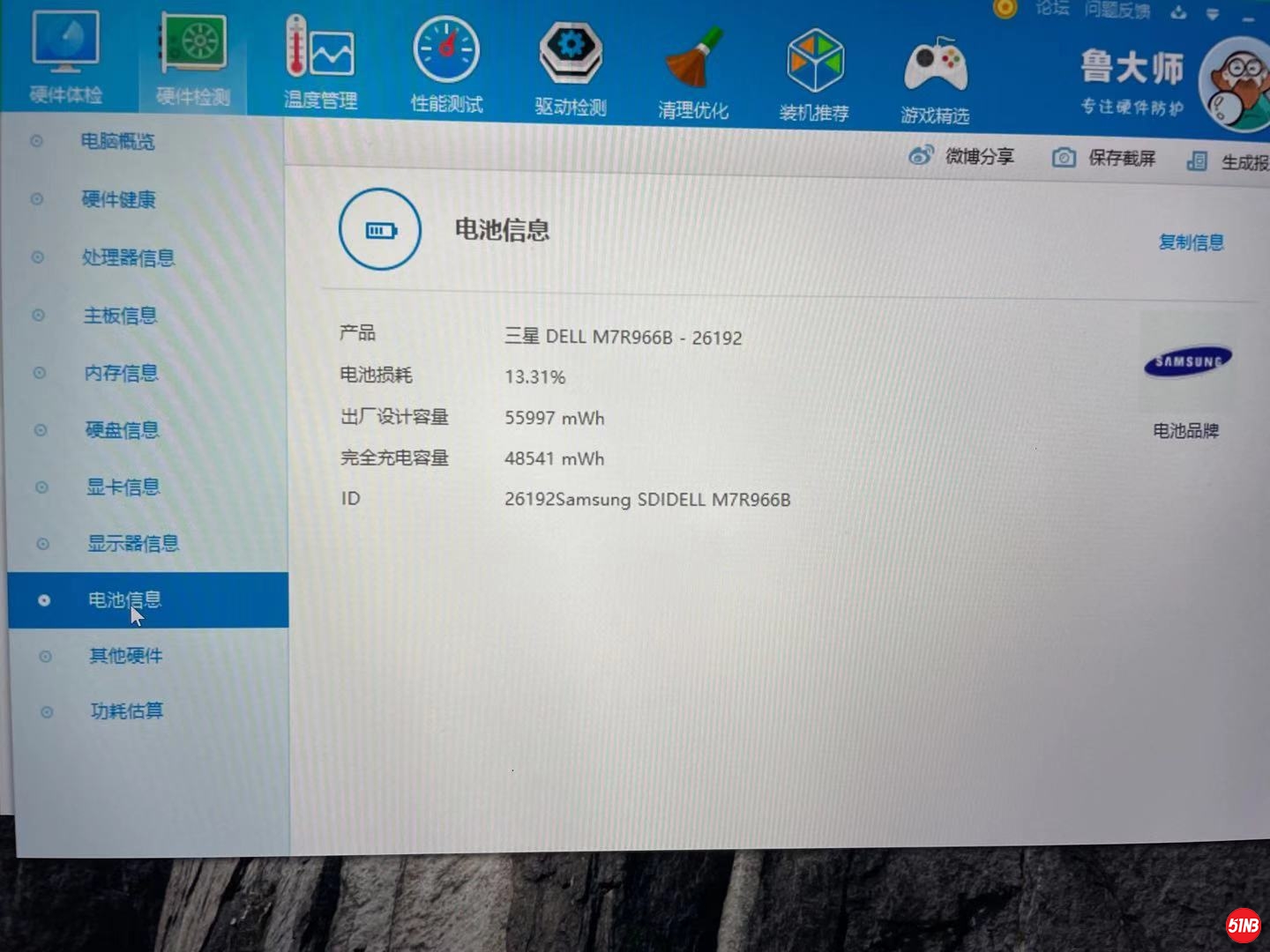The height and width of the screenshot is (952, 1270).
Task: Open 驱动检测 driver detection
Action: (x=571, y=53)
